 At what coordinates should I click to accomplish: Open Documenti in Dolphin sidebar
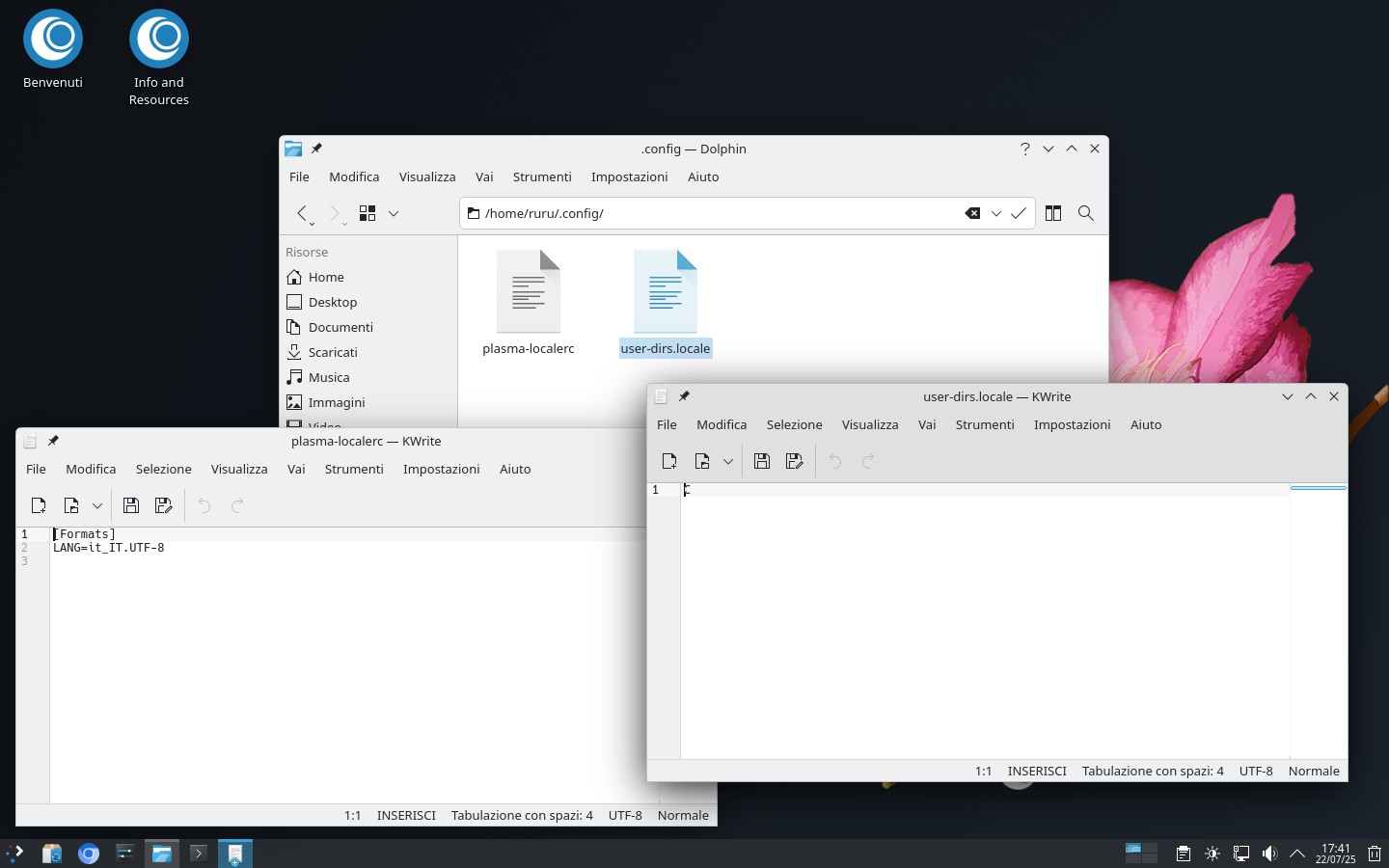click(340, 327)
